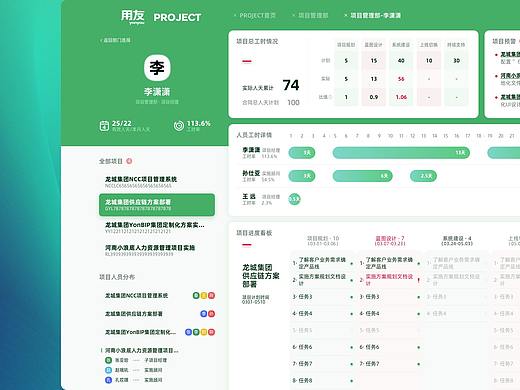Click green member badge on 龙城集团NCC项目管理系统 staffing row
The height and width of the screenshot is (390, 520).
196,295
